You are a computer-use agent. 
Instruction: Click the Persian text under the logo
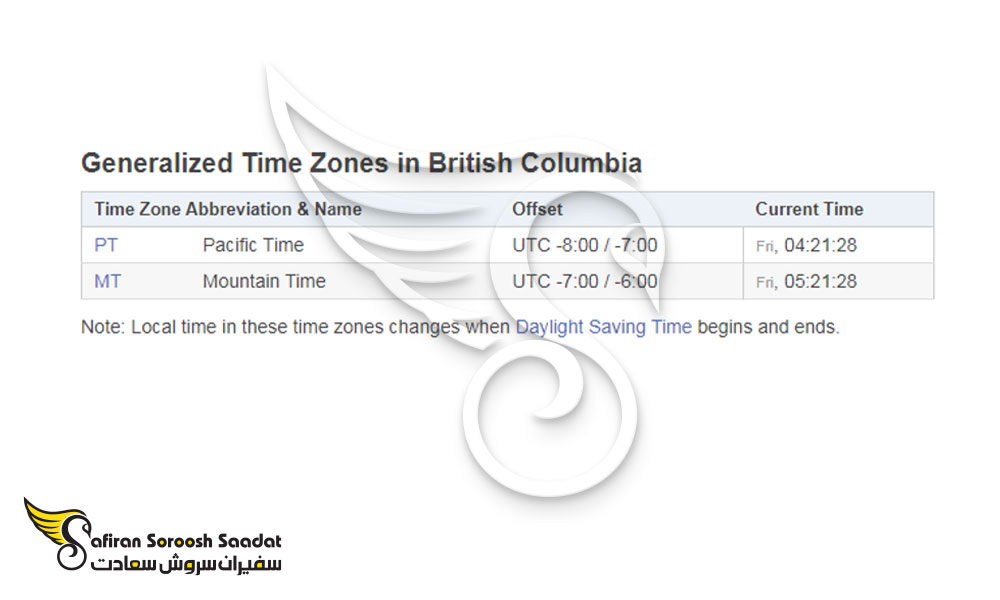pyautogui.click(x=186, y=564)
